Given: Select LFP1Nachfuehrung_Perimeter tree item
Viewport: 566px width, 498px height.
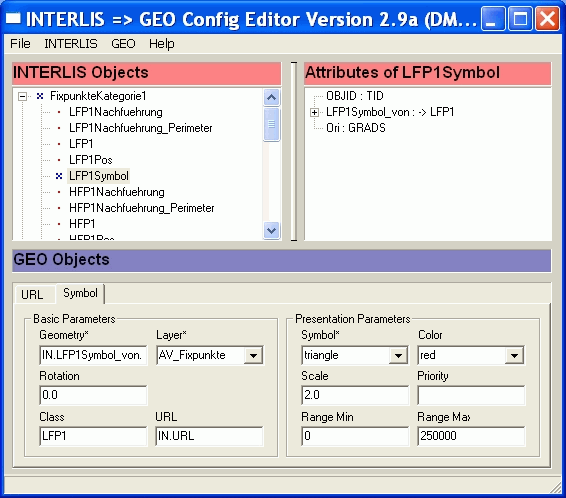Looking at the screenshot, I should pyautogui.click(x=141, y=128).
